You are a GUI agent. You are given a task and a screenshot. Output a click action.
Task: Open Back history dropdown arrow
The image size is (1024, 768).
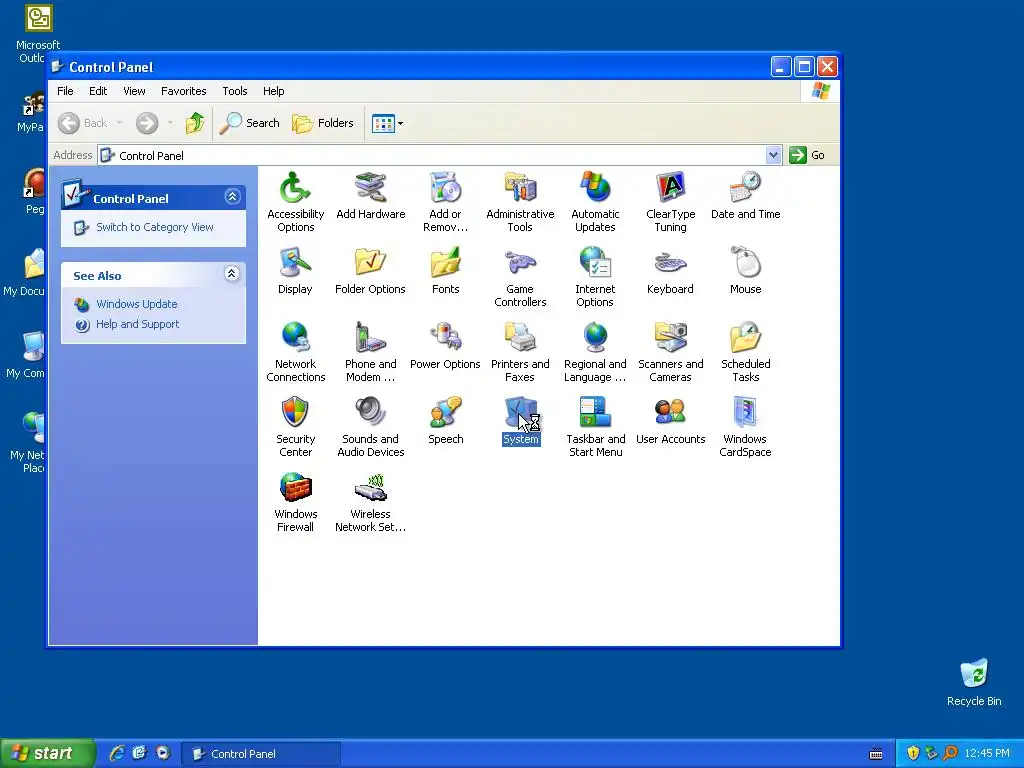click(x=120, y=123)
